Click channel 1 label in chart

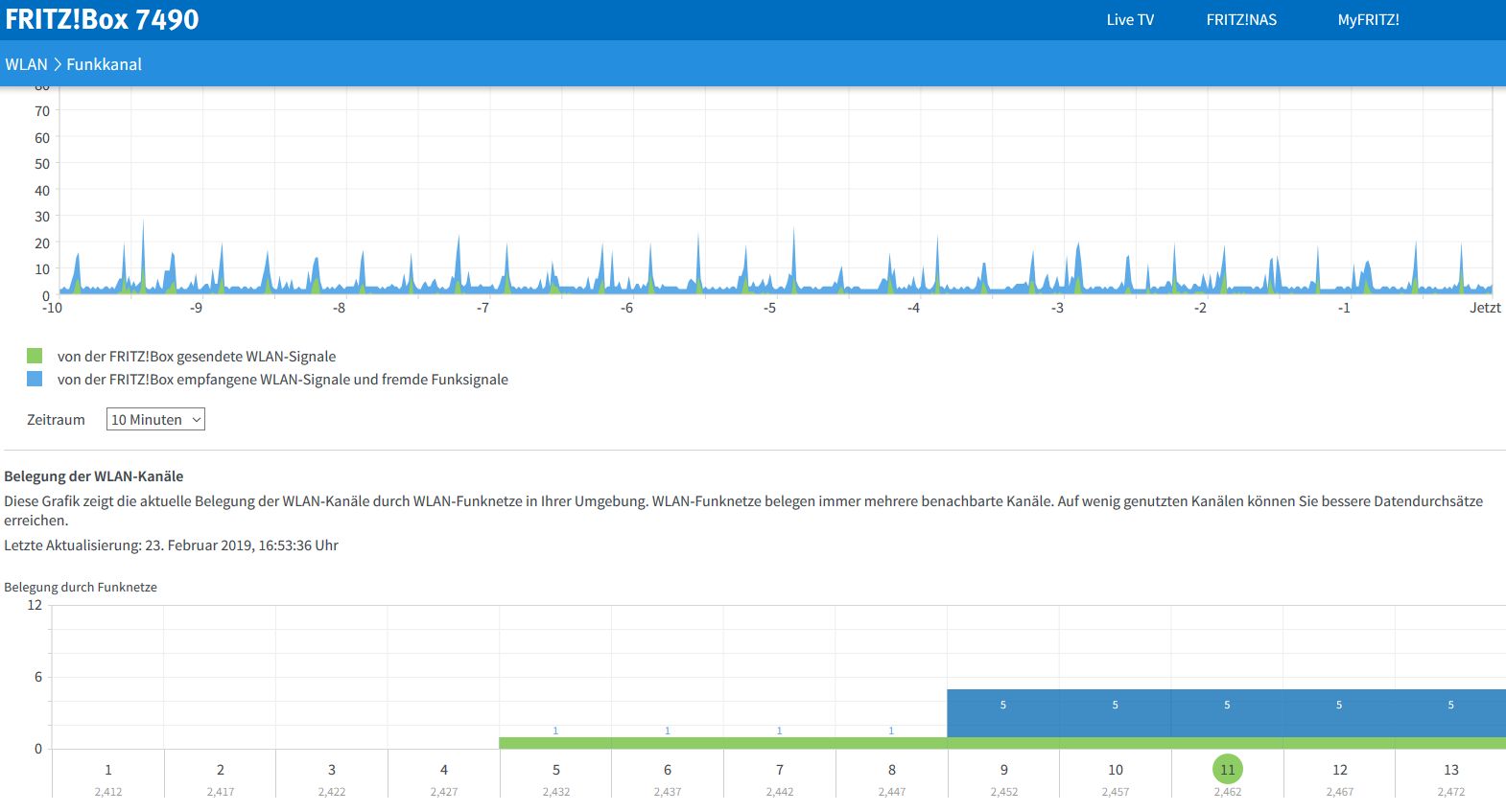tap(108, 770)
